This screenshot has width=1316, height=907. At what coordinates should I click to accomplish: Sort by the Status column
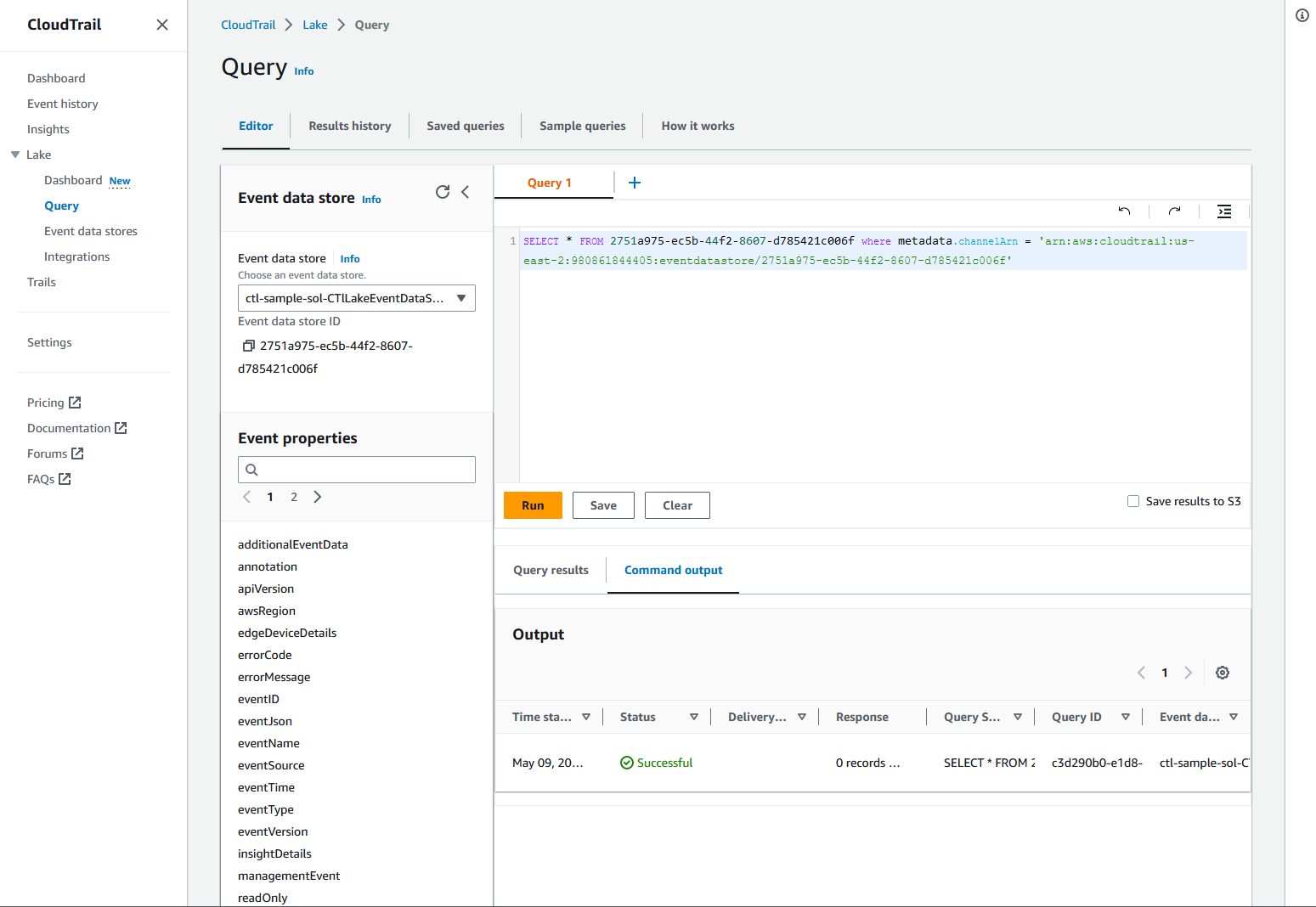click(694, 717)
